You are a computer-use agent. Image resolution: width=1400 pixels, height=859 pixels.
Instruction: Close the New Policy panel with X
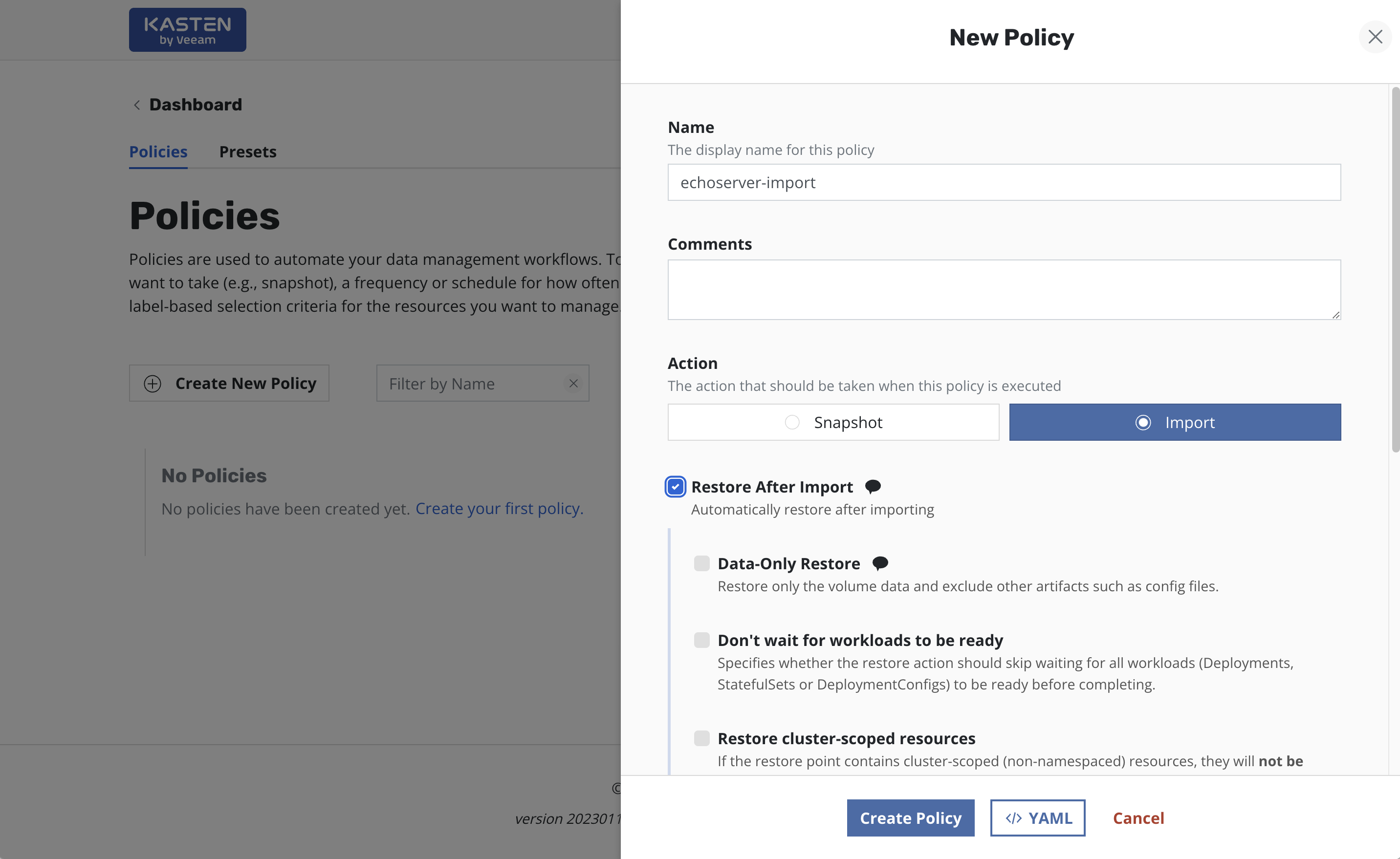[x=1375, y=37]
